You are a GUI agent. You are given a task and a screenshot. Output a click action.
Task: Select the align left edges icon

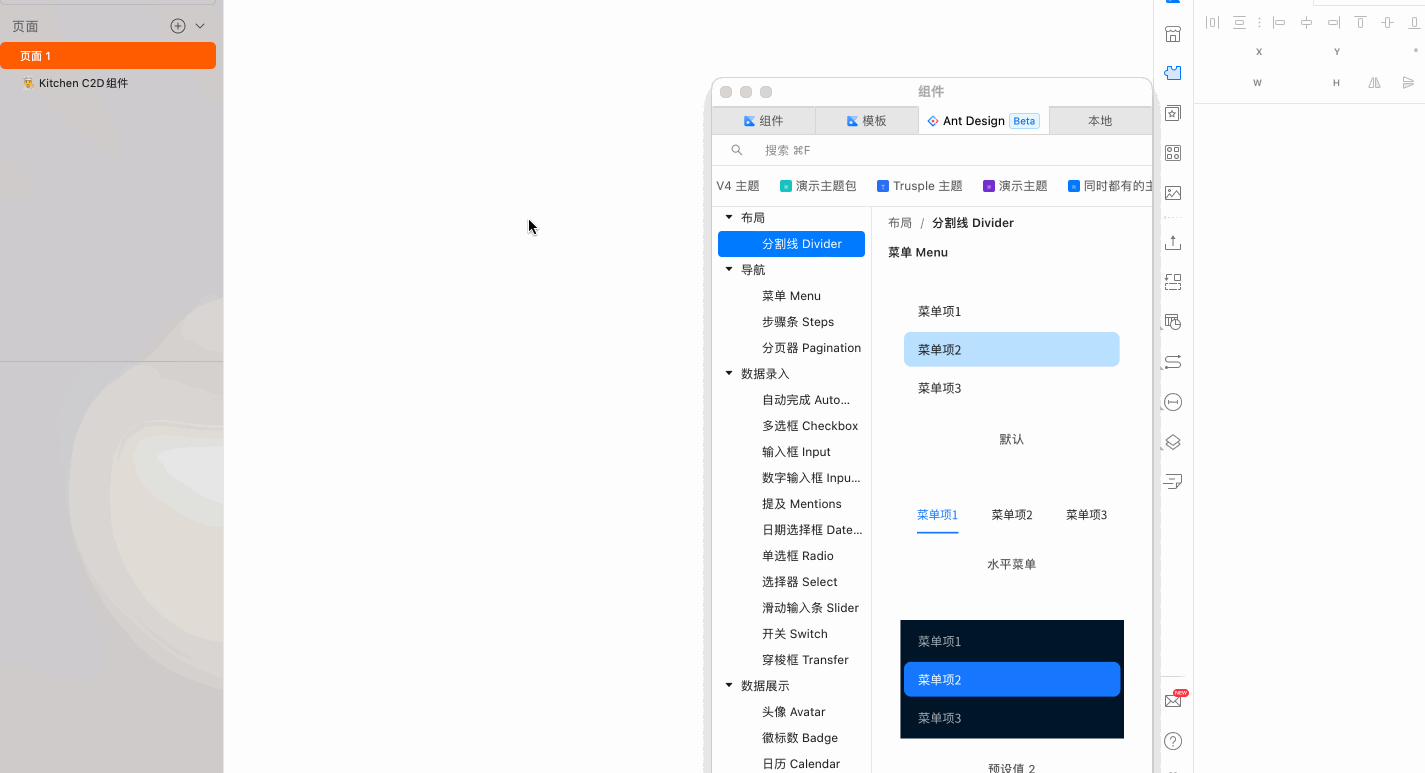pyautogui.click(x=1278, y=22)
